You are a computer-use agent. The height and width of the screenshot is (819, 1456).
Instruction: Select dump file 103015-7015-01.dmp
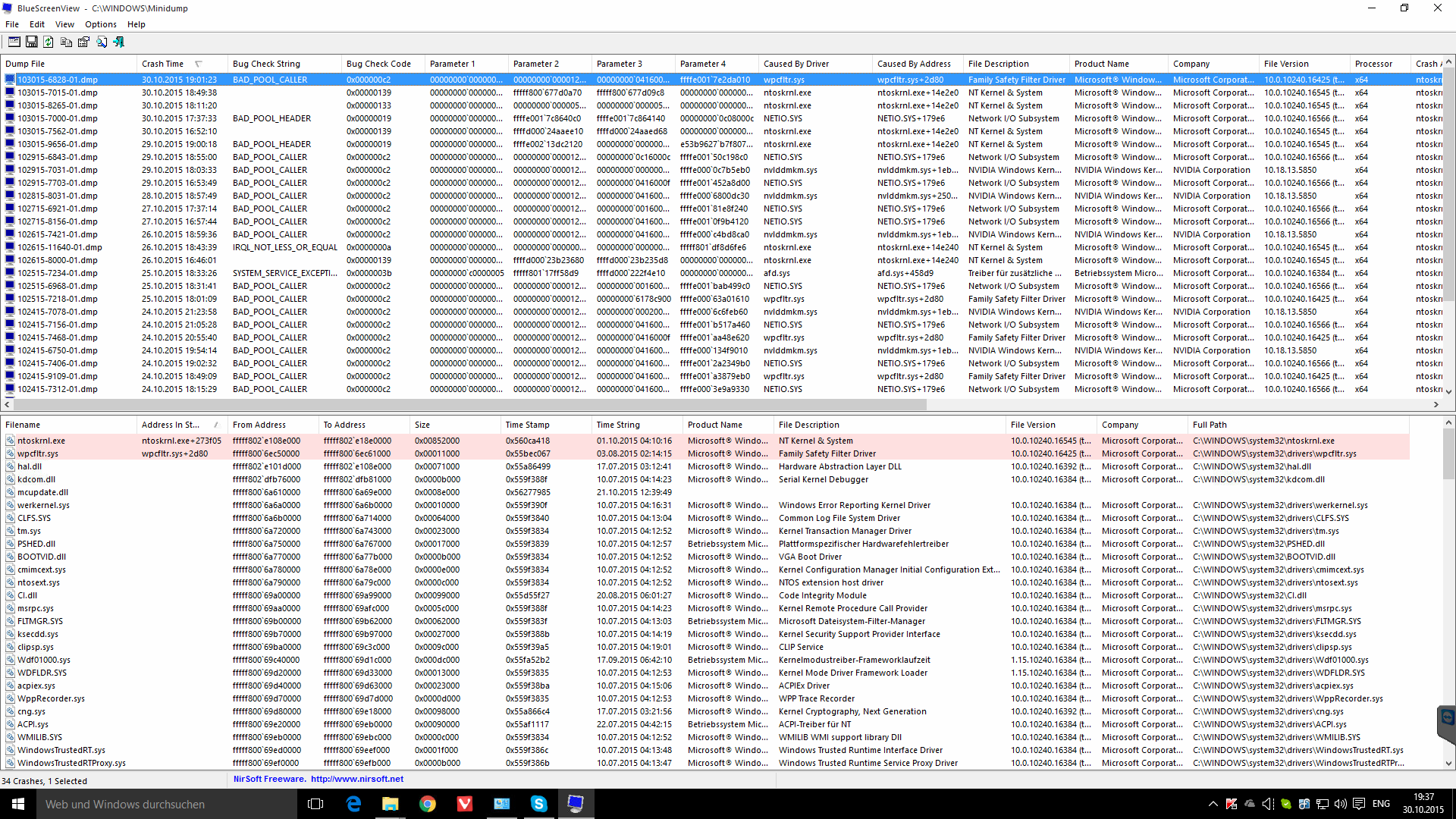point(58,93)
